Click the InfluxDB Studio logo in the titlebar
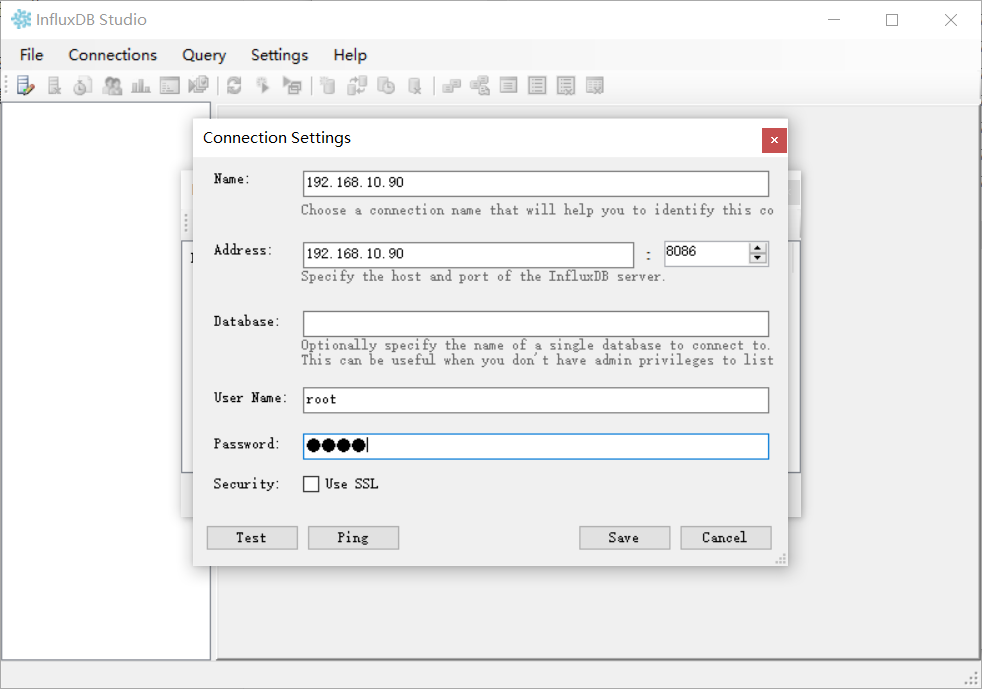Image resolution: width=982 pixels, height=689 pixels. tap(20, 19)
